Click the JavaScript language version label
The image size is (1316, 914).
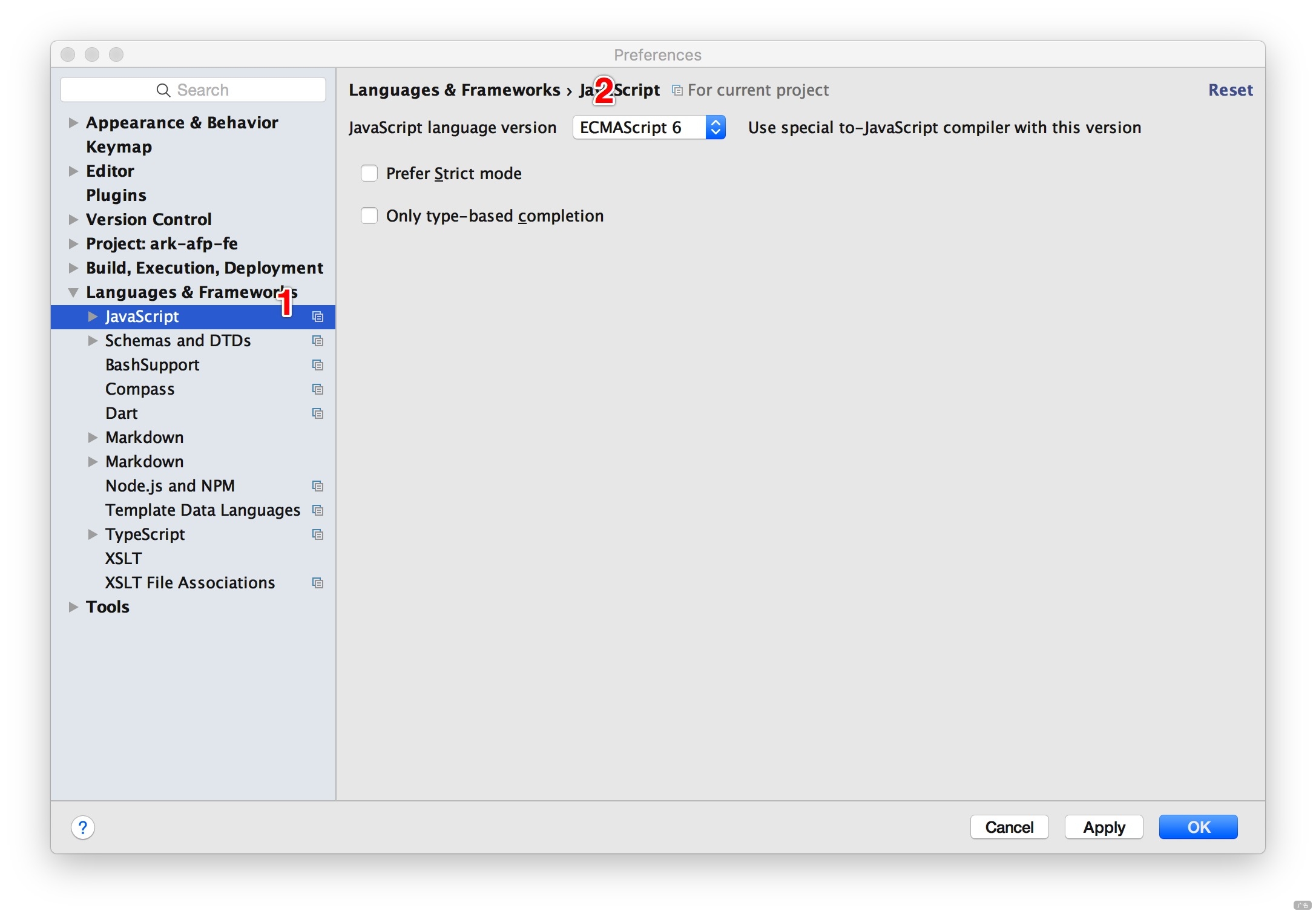pos(452,128)
